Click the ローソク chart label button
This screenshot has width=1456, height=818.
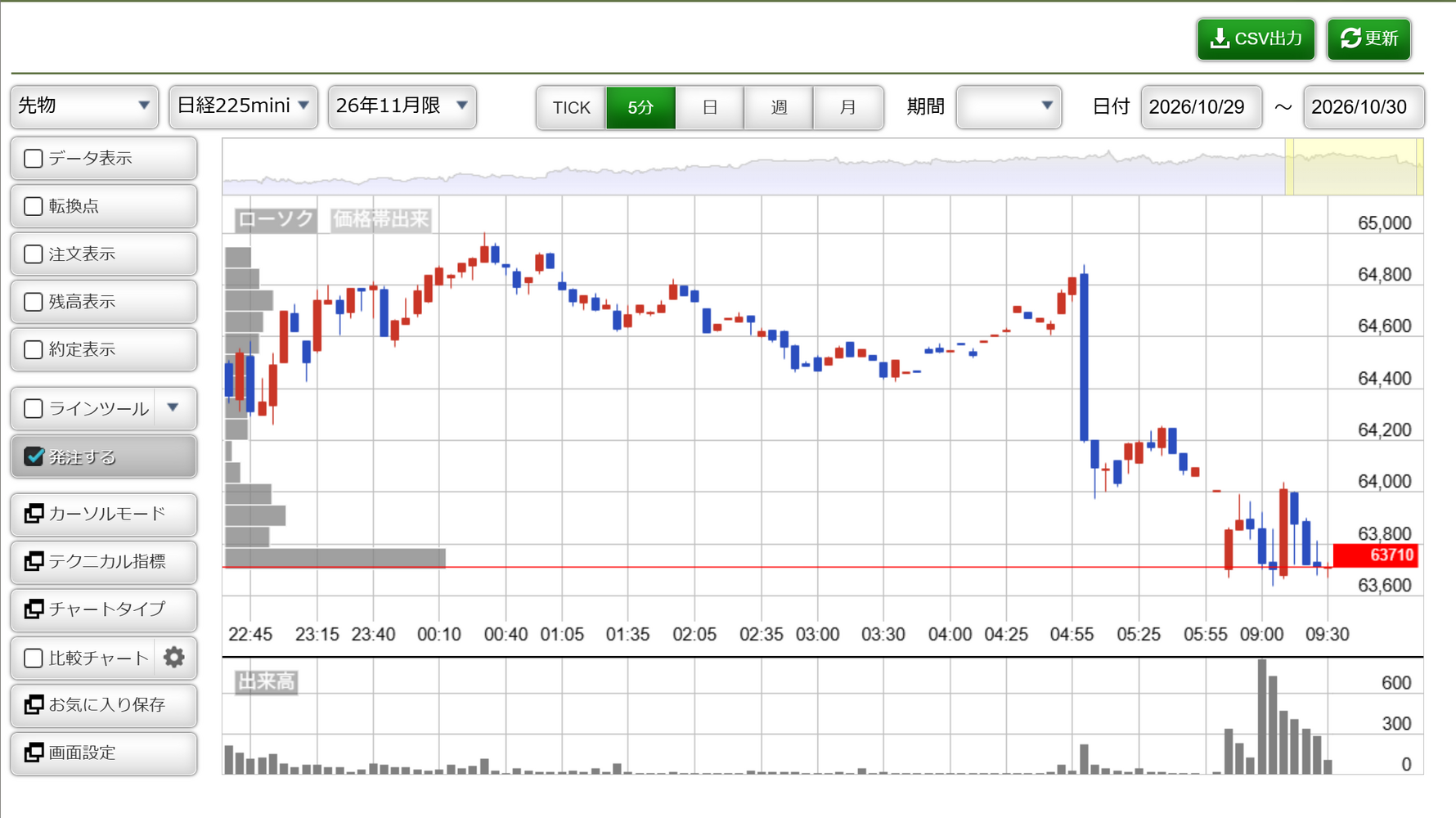(x=276, y=219)
